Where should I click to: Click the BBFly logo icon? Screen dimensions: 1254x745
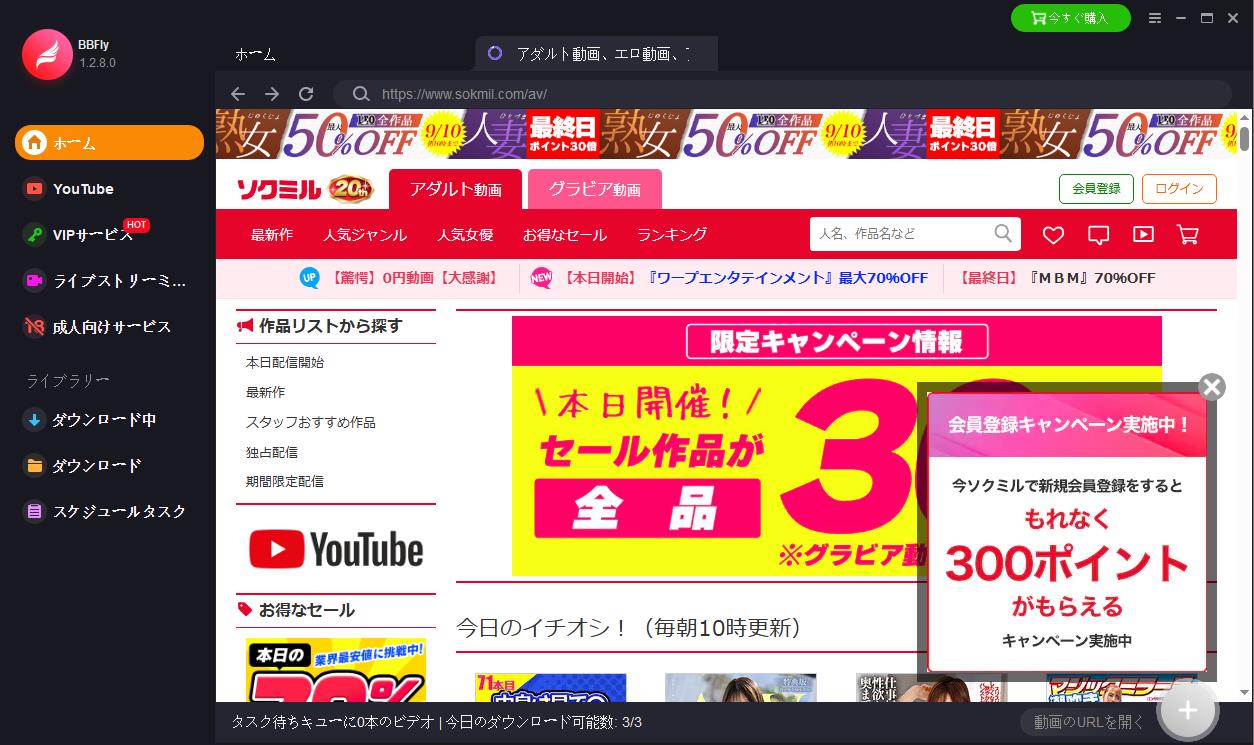[x=47, y=54]
